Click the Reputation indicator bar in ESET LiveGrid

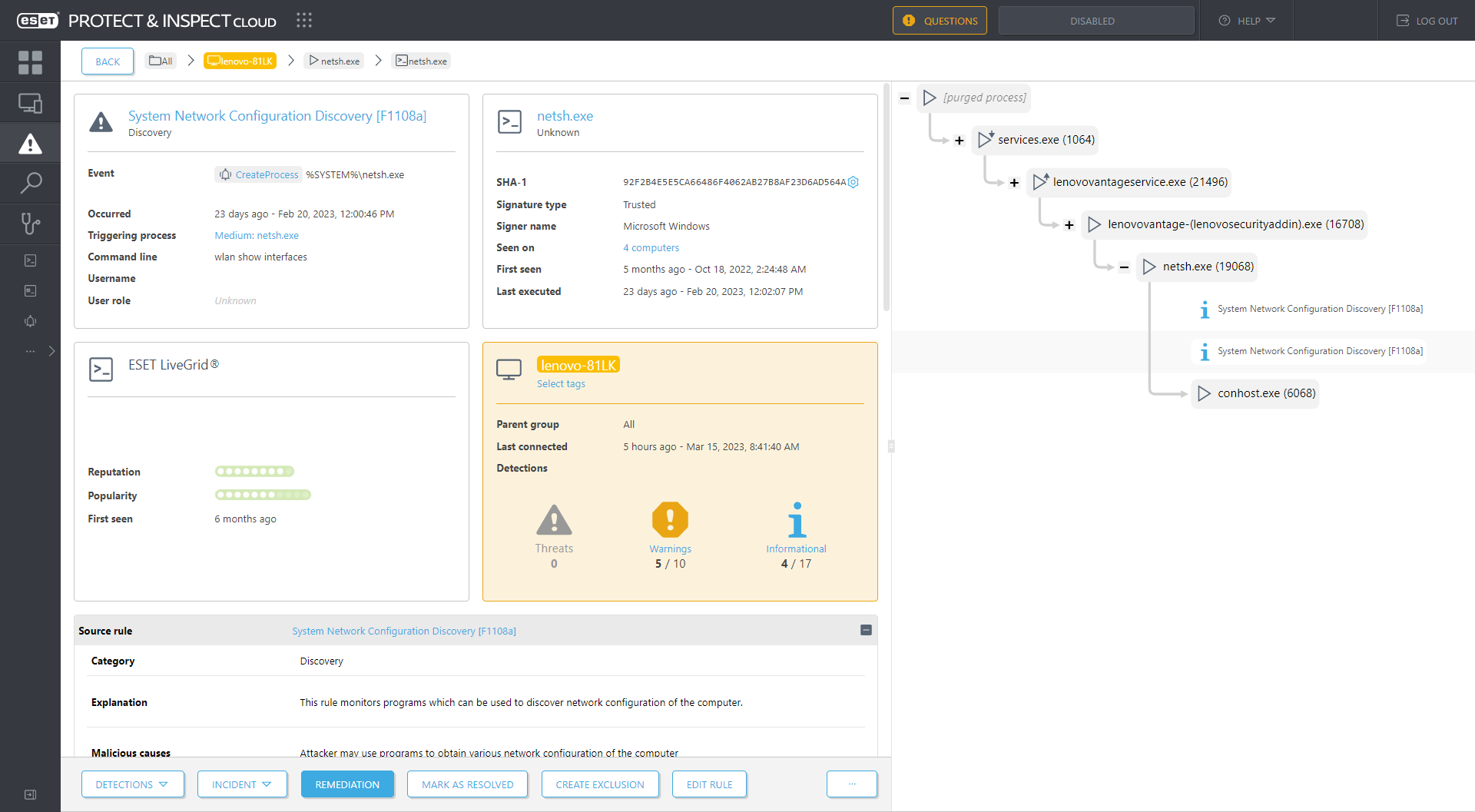(x=254, y=471)
